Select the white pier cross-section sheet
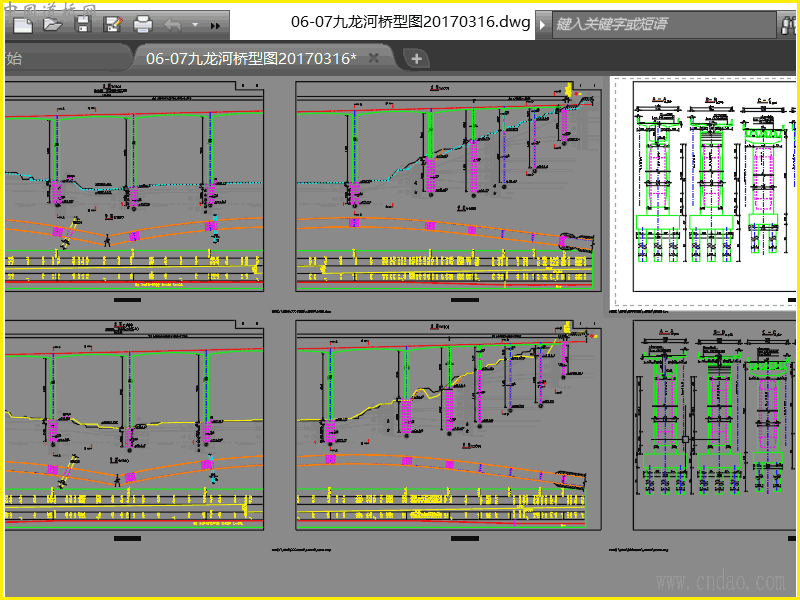 705,190
